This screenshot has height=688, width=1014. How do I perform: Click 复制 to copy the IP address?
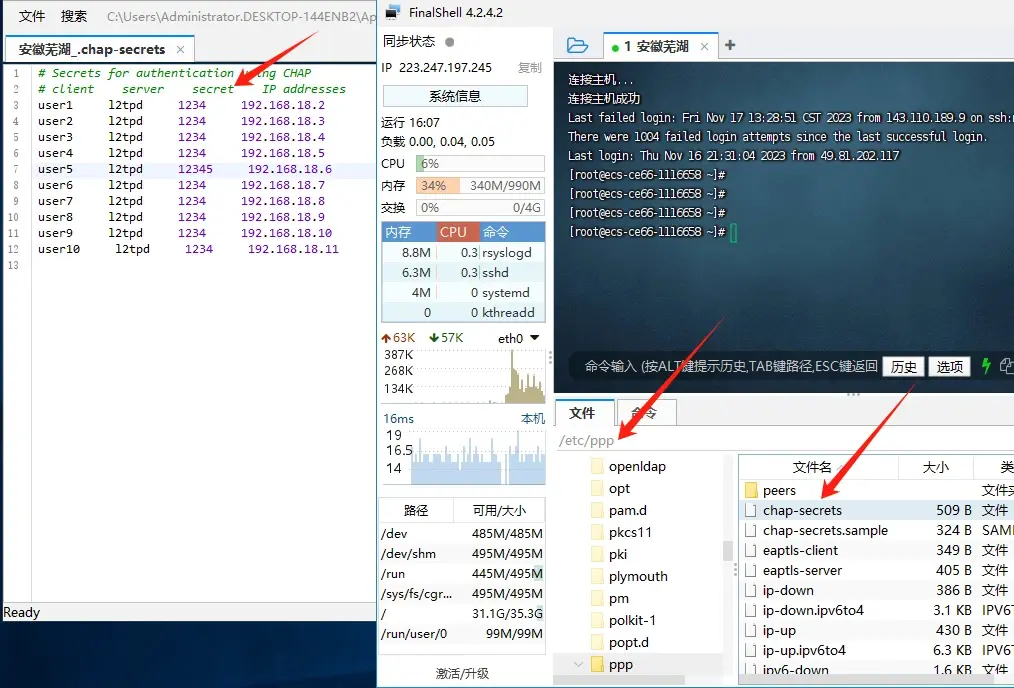pos(530,67)
